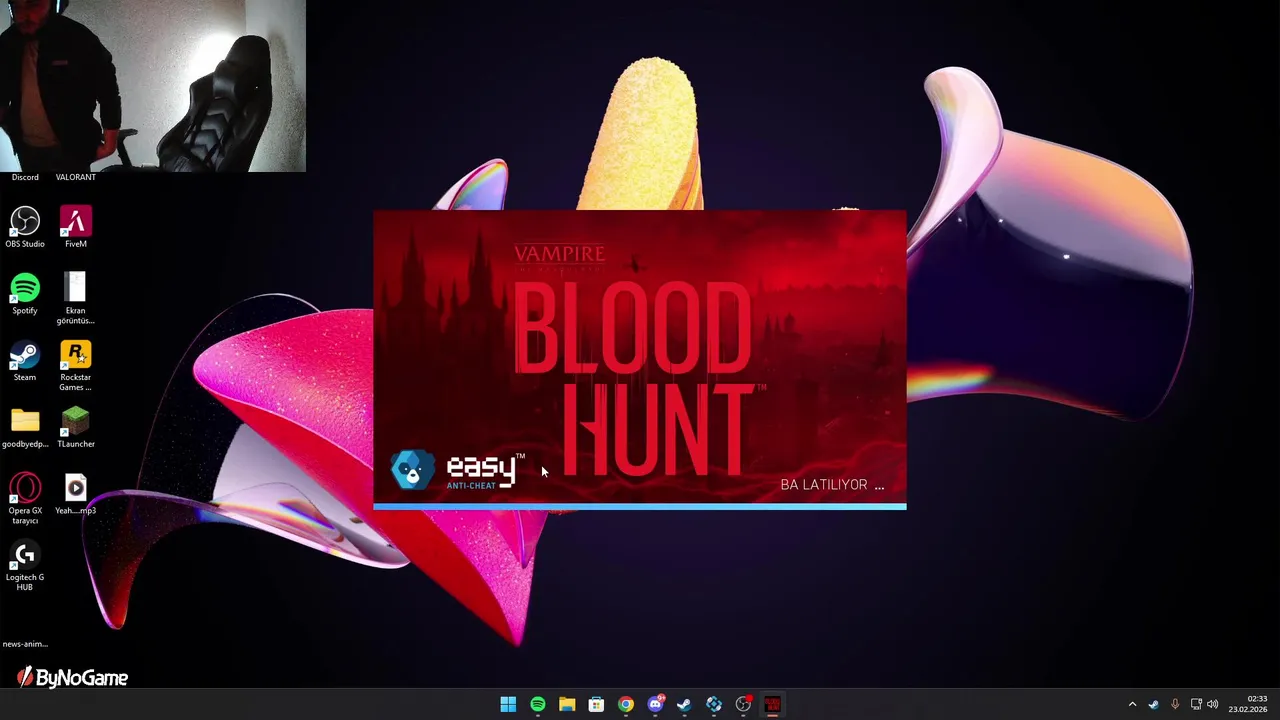Image resolution: width=1280 pixels, height=720 pixels.
Task: Open Steam from the taskbar
Action: coord(684,705)
